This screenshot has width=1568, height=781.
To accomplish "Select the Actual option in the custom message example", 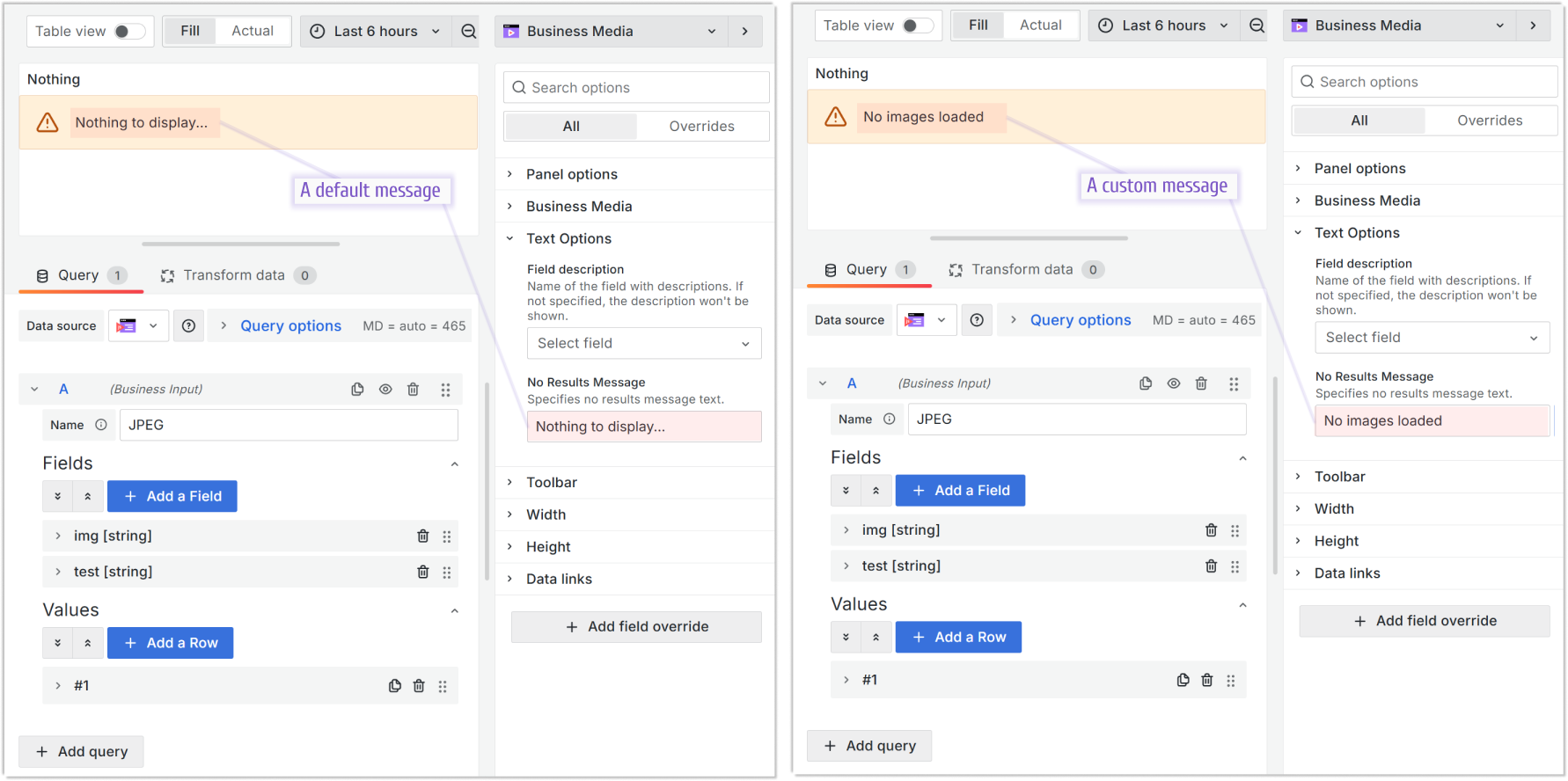I will (1040, 26).
